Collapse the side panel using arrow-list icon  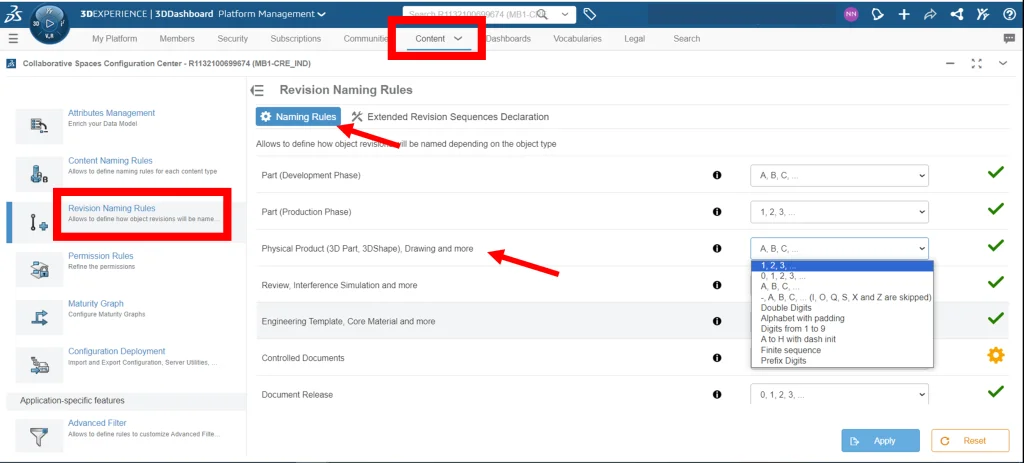[257, 90]
